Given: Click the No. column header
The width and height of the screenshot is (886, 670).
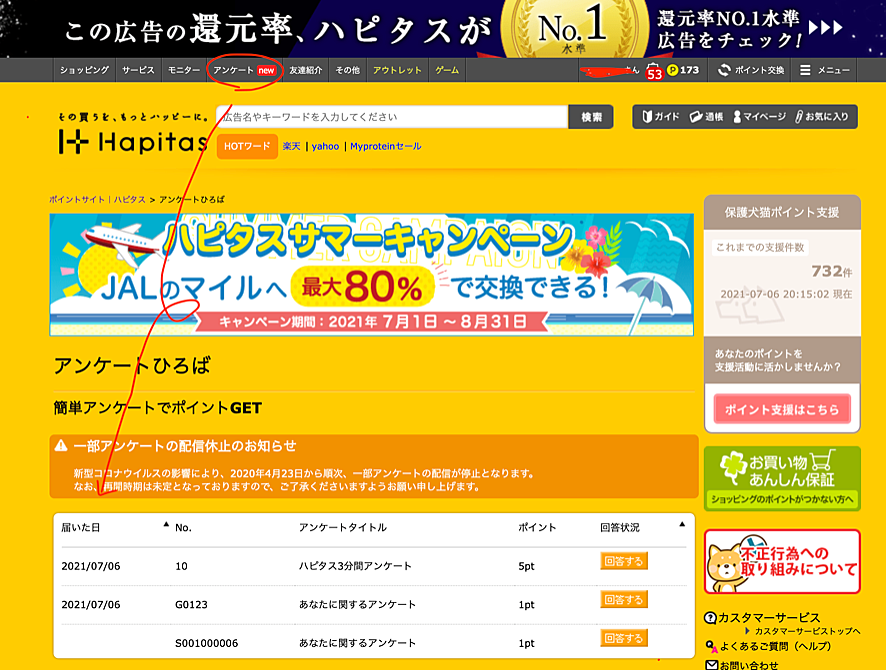Looking at the screenshot, I should tap(183, 528).
